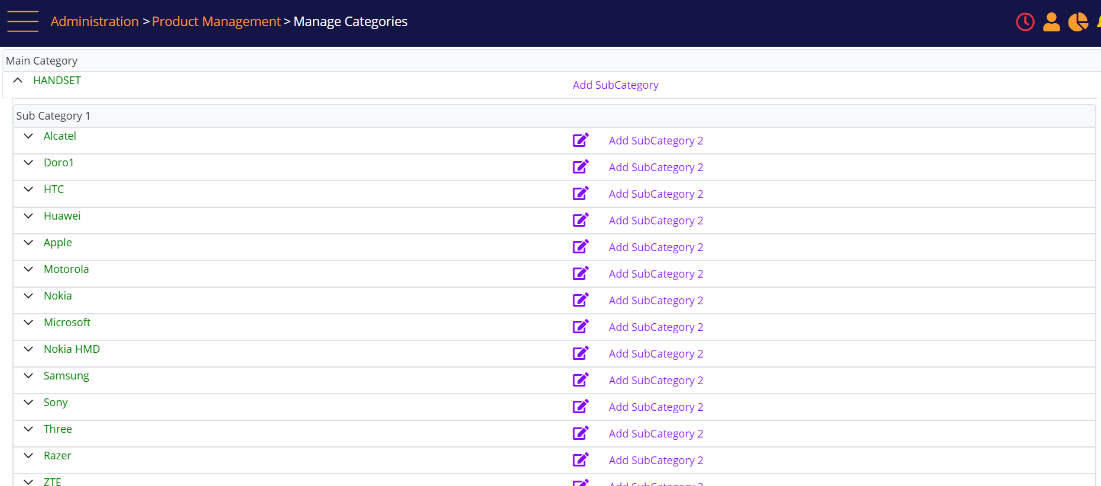Viewport: 1101px width, 486px height.
Task: Add SubCategory 2 under Razer
Action: pos(656,461)
